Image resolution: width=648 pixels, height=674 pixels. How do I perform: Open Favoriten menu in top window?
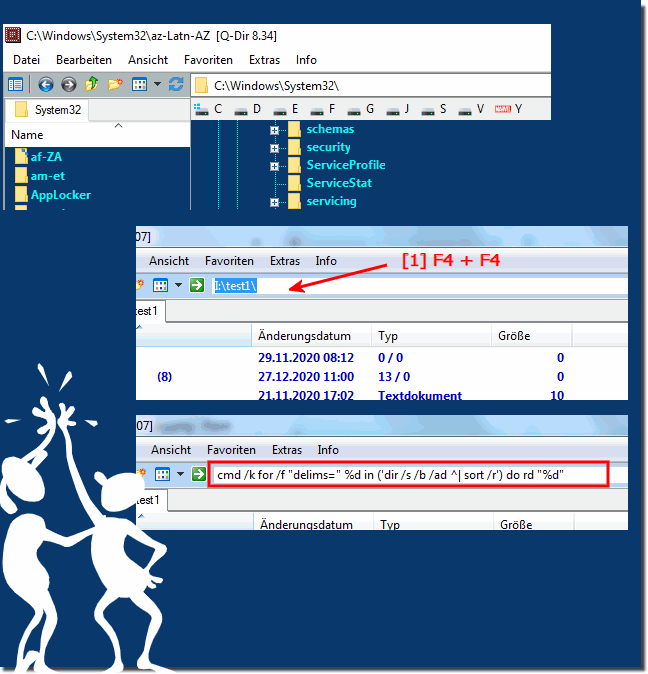(208, 60)
